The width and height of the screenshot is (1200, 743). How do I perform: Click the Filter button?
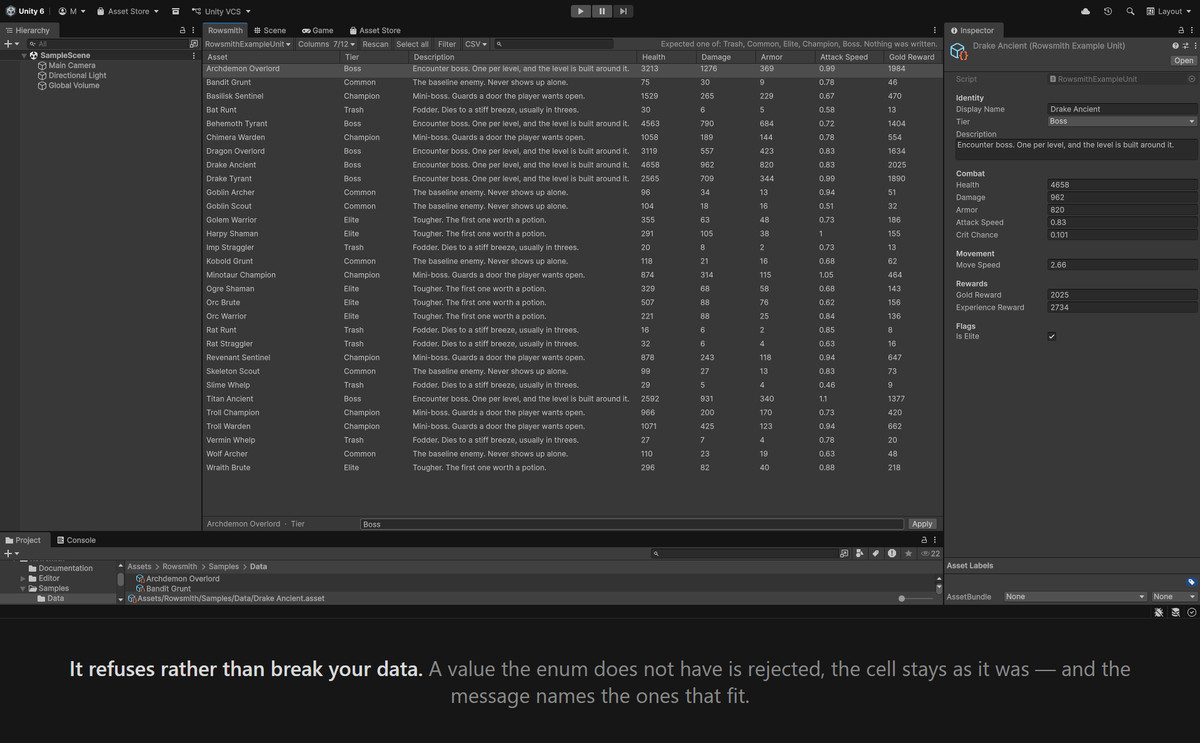(446, 44)
